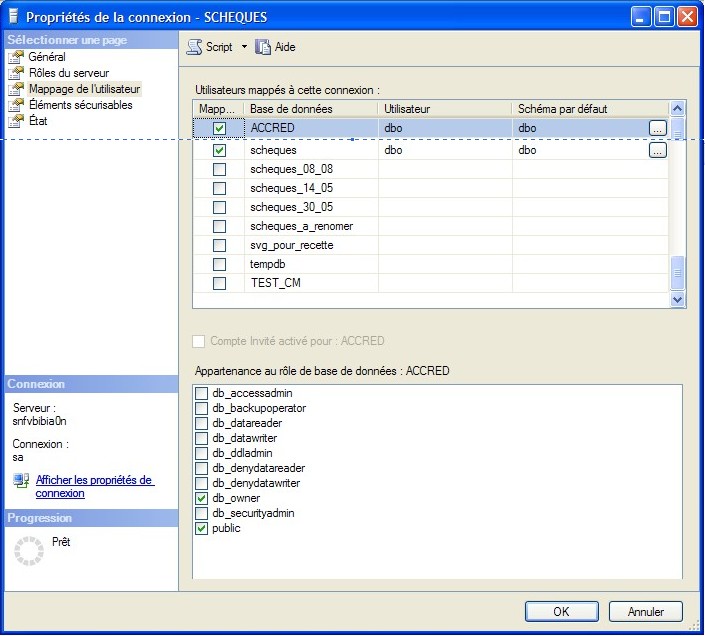
Task: Click connection properties icon beside link
Action: (x=21, y=482)
